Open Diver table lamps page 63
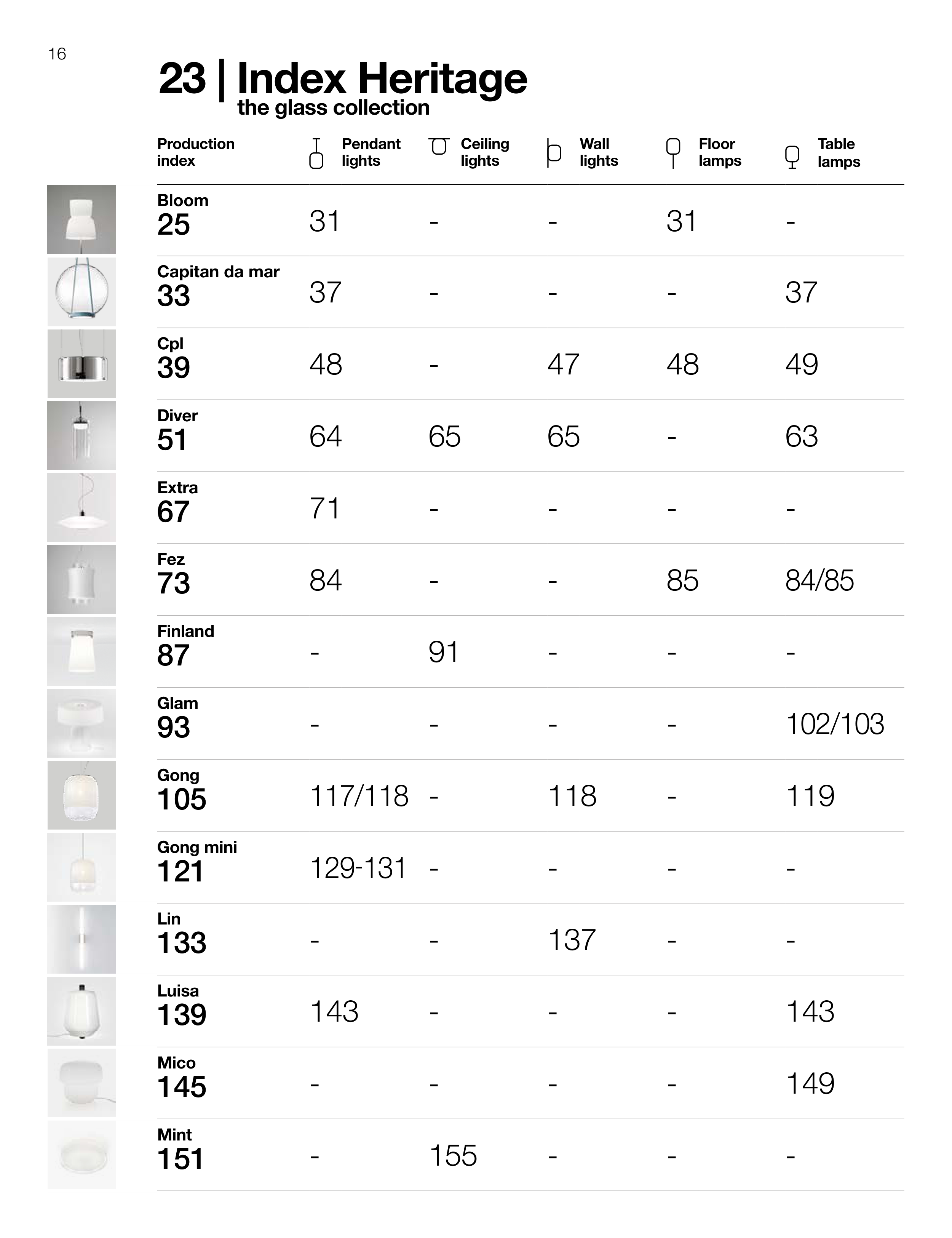952x1238 pixels. click(801, 437)
